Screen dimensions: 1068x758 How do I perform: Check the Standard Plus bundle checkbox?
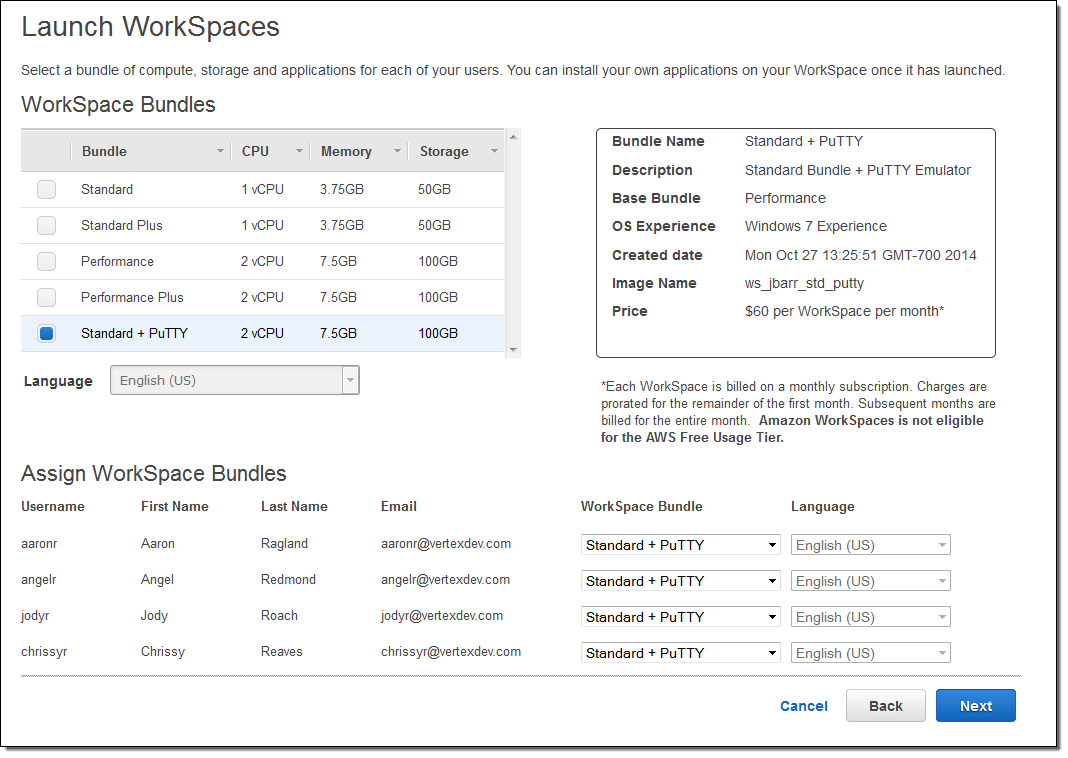(x=46, y=225)
